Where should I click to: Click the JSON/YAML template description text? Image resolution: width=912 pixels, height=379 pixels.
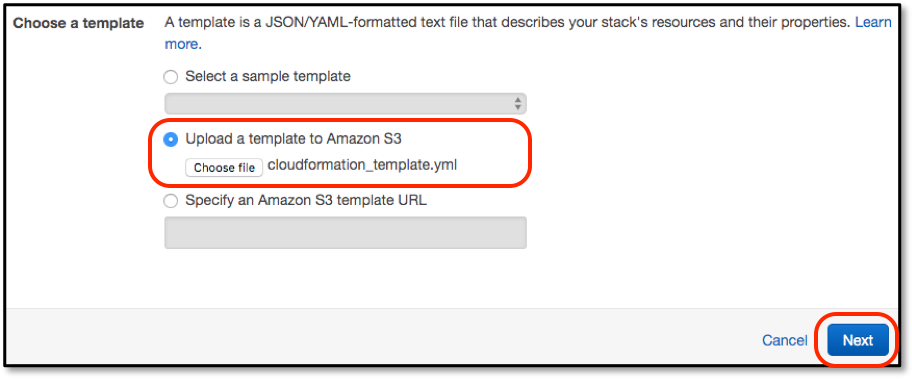507,23
